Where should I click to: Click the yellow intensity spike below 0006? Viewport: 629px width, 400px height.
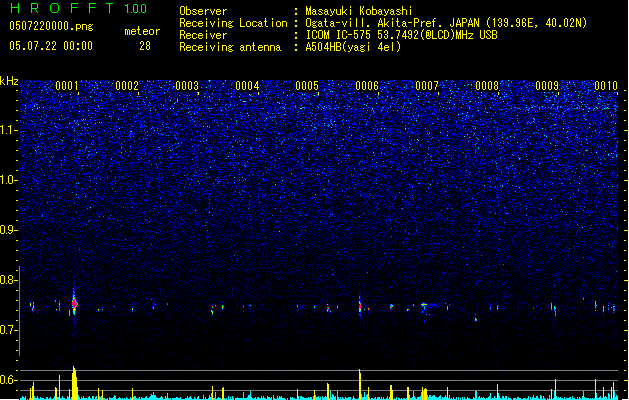click(x=360, y=384)
